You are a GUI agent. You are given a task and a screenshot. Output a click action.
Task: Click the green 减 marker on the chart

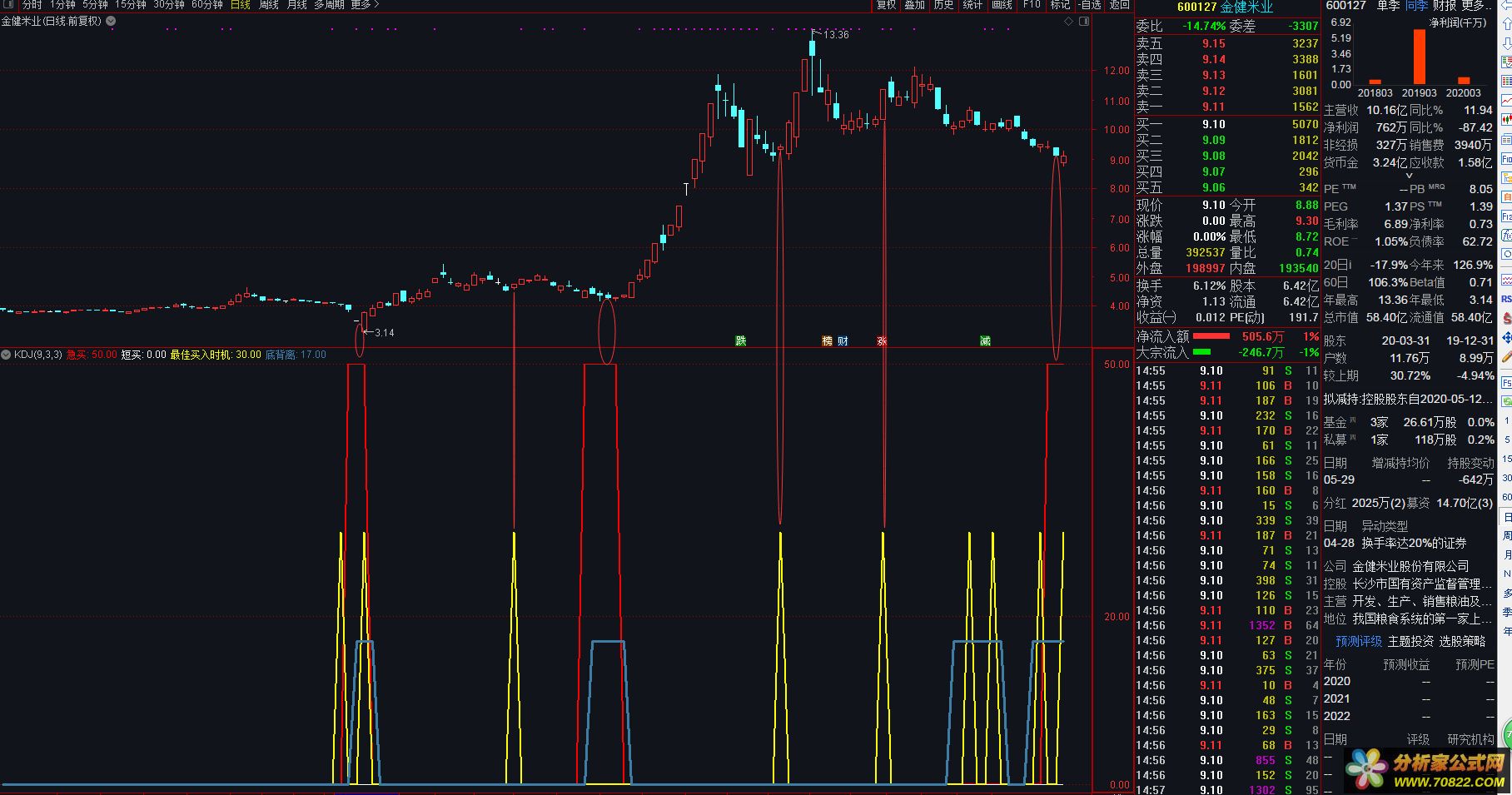985,341
